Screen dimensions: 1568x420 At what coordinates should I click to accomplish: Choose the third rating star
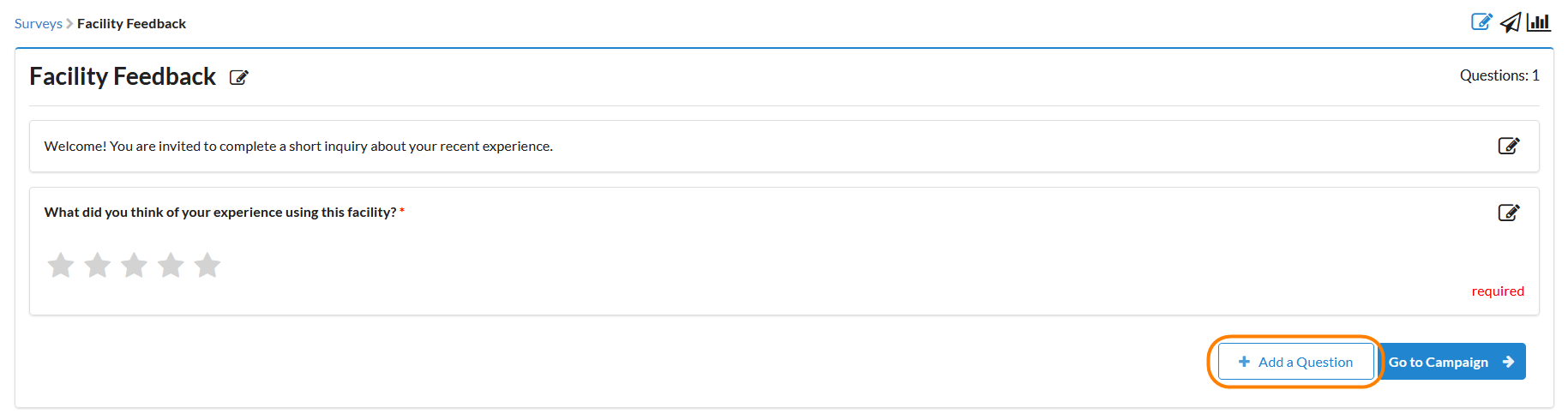[135, 265]
